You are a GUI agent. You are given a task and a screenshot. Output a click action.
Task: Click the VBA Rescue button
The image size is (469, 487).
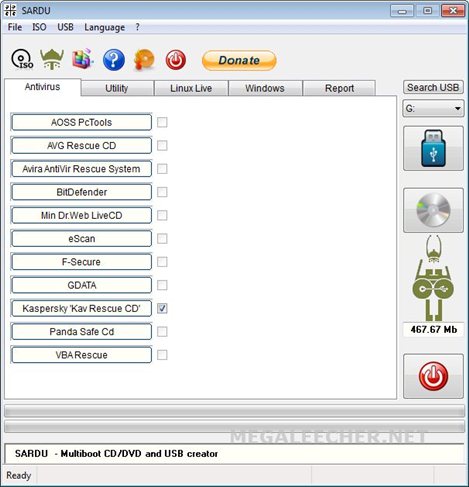[x=81, y=355]
